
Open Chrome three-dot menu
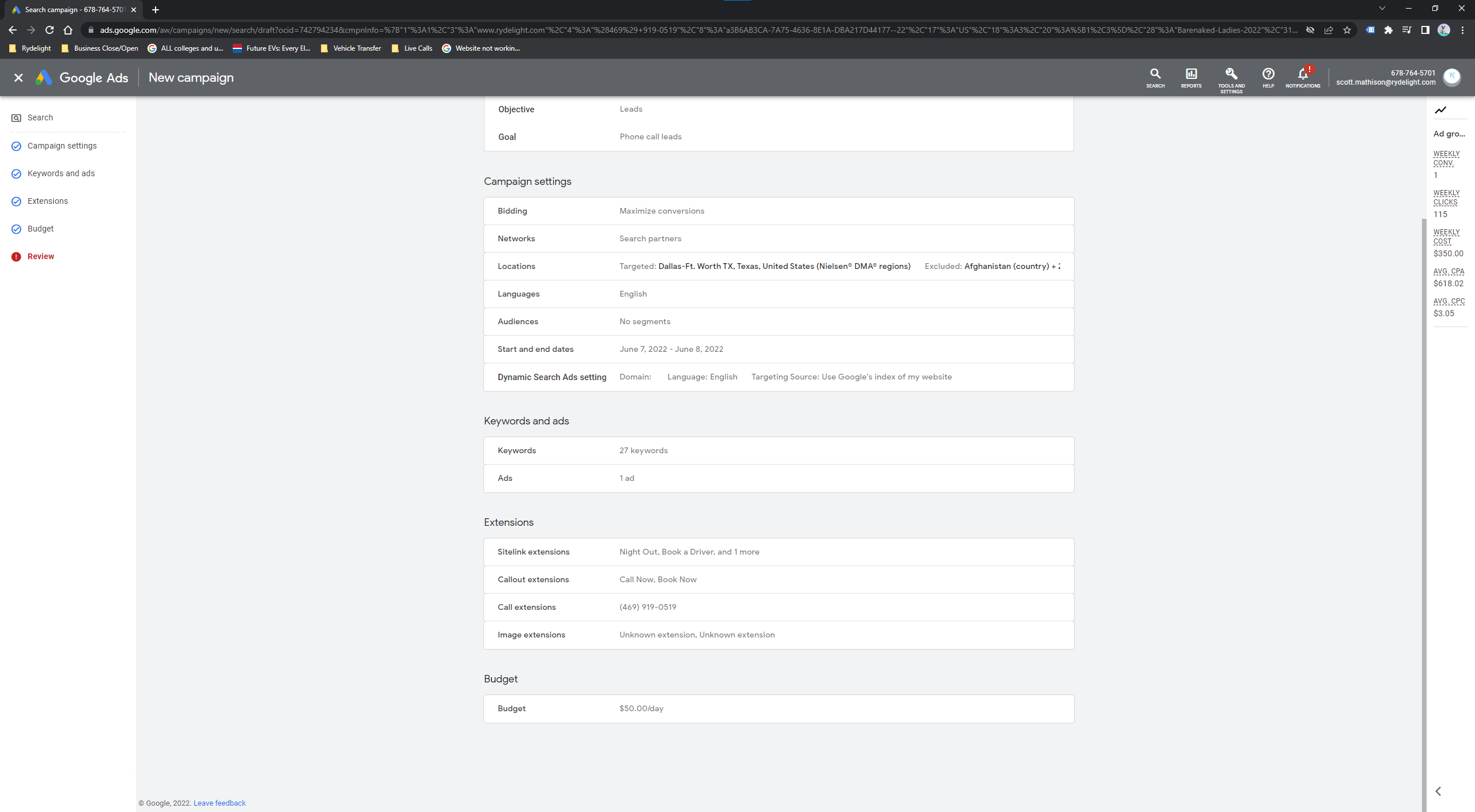coord(1462,30)
